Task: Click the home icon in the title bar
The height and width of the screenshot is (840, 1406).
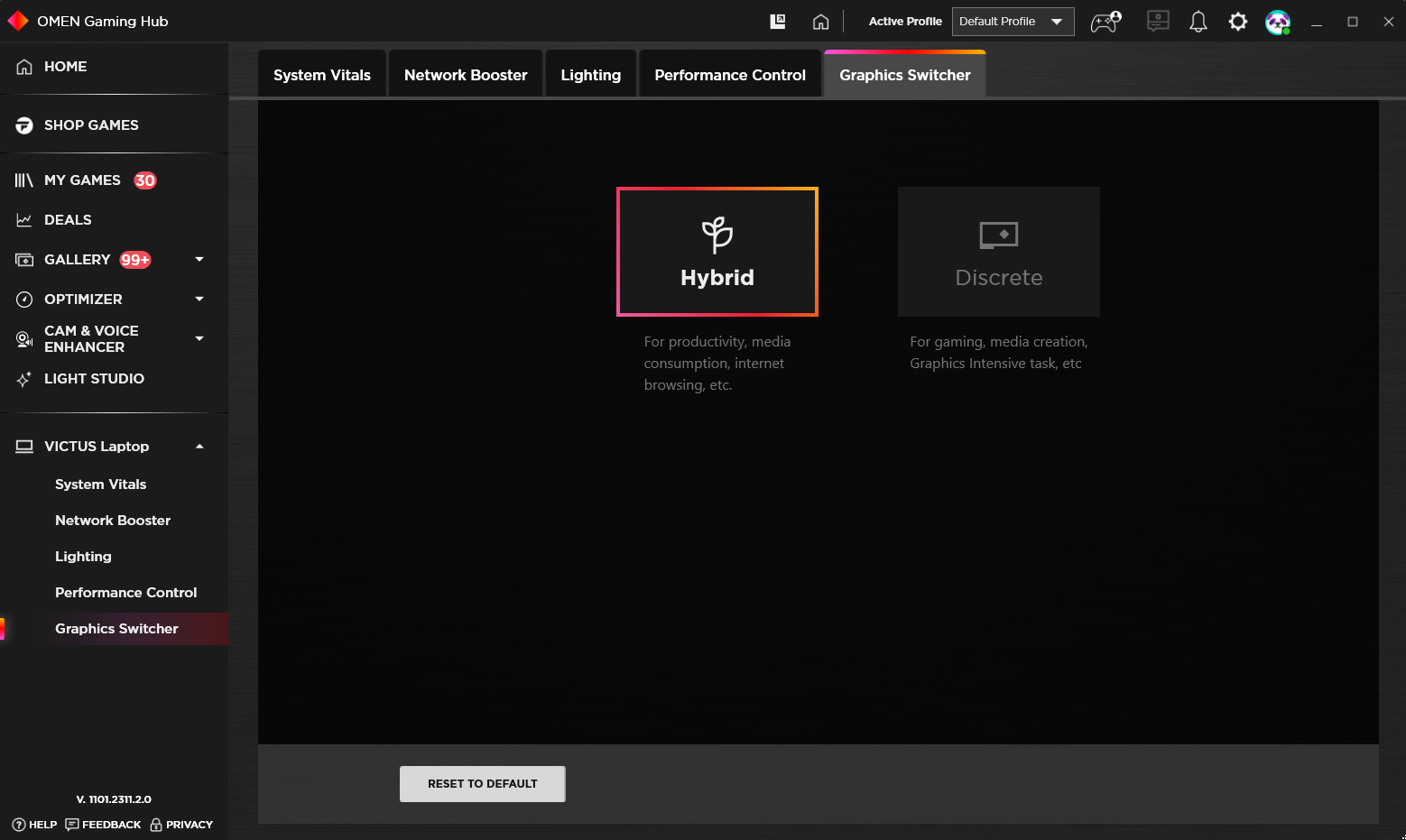Action: (x=820, y=22)
